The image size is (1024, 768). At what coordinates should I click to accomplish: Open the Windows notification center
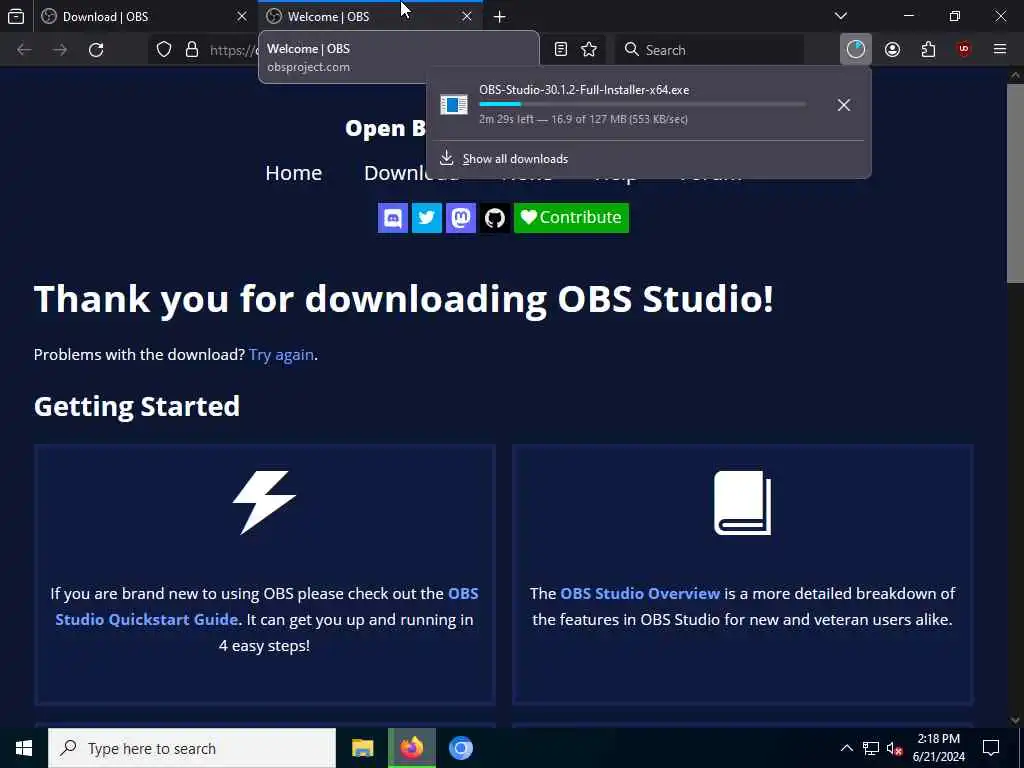point(991,748)
